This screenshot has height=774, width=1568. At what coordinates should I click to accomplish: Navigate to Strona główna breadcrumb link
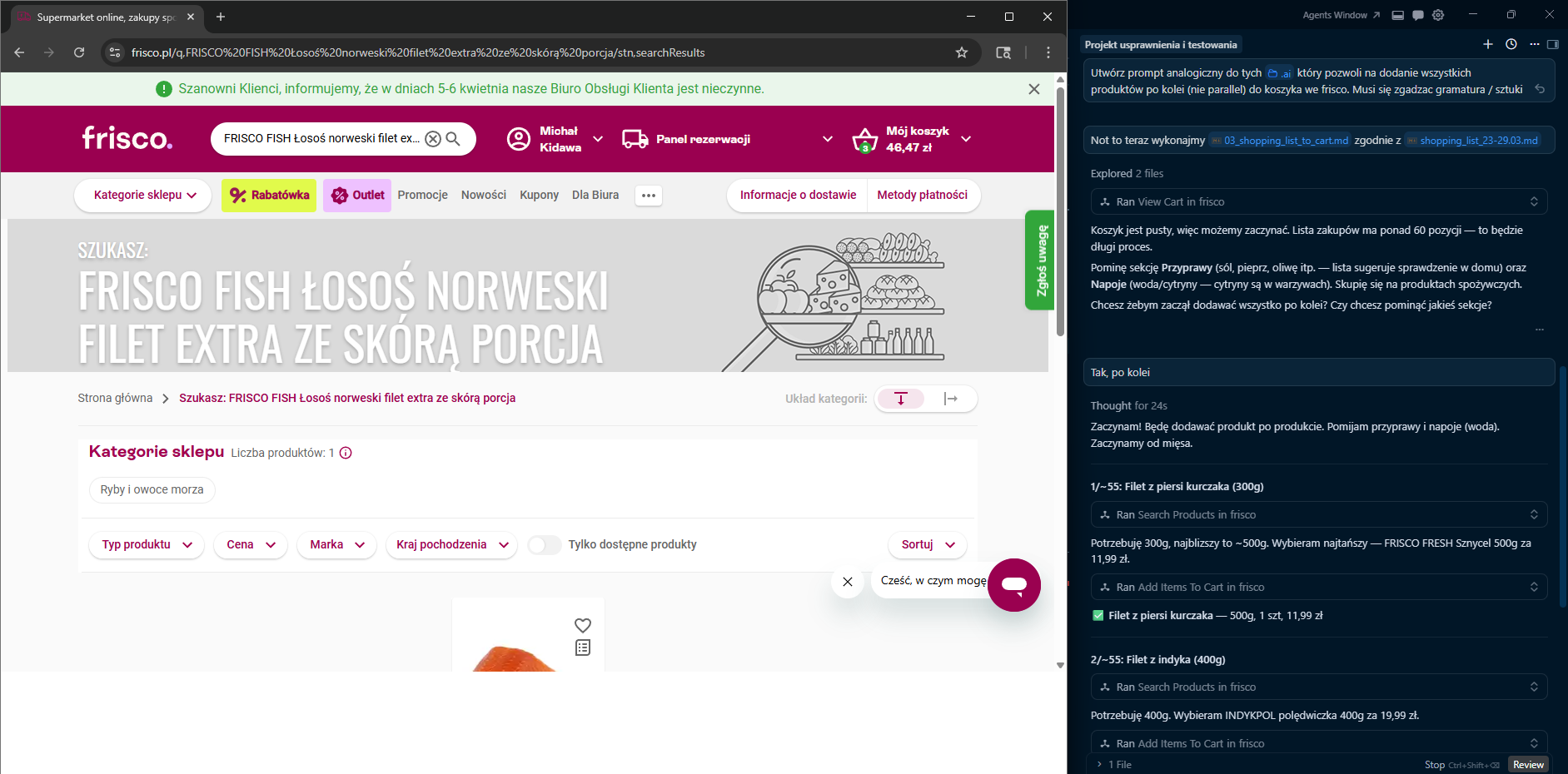pos(114,398)
